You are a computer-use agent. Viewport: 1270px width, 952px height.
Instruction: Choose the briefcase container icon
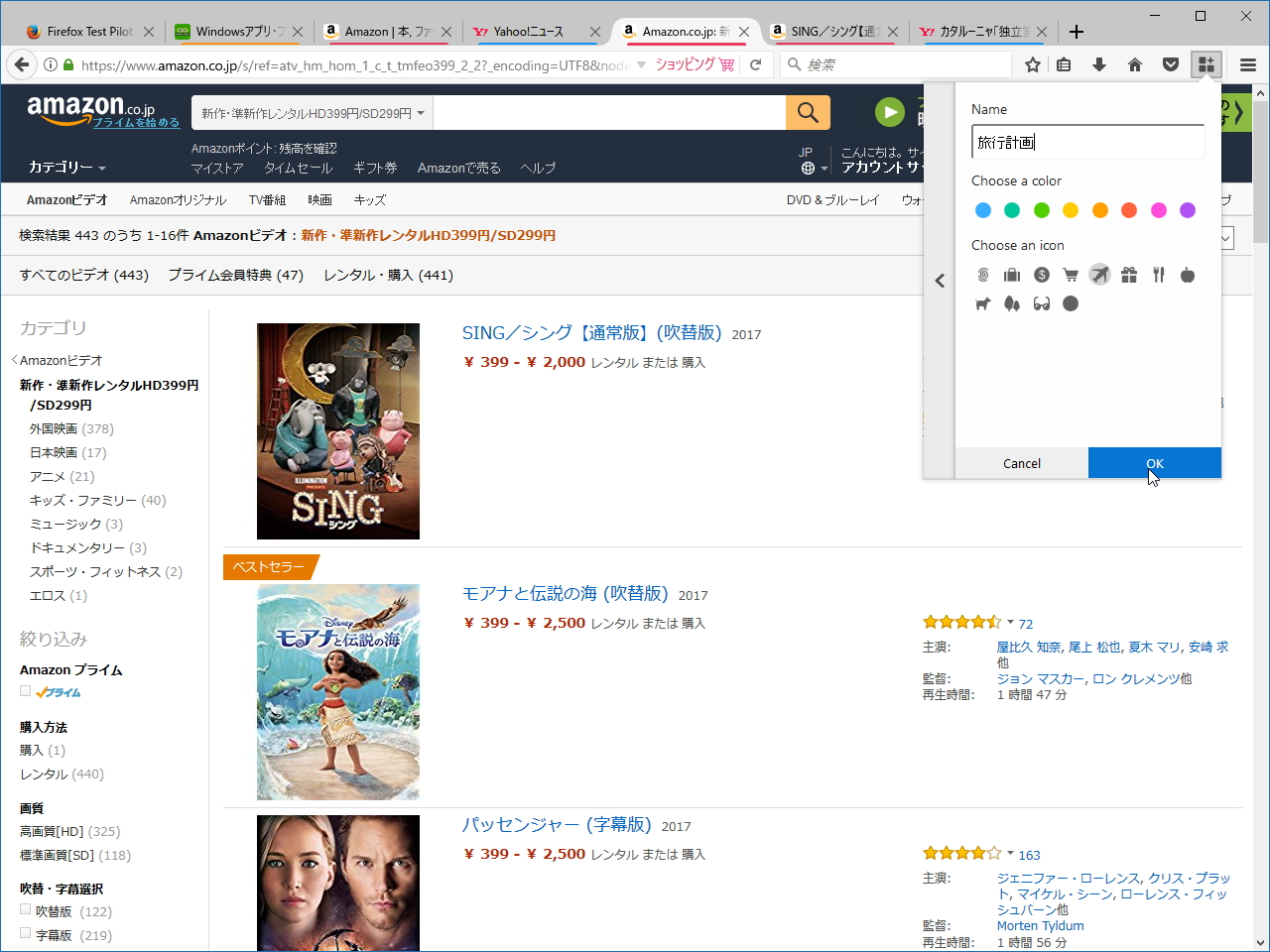1012,275
